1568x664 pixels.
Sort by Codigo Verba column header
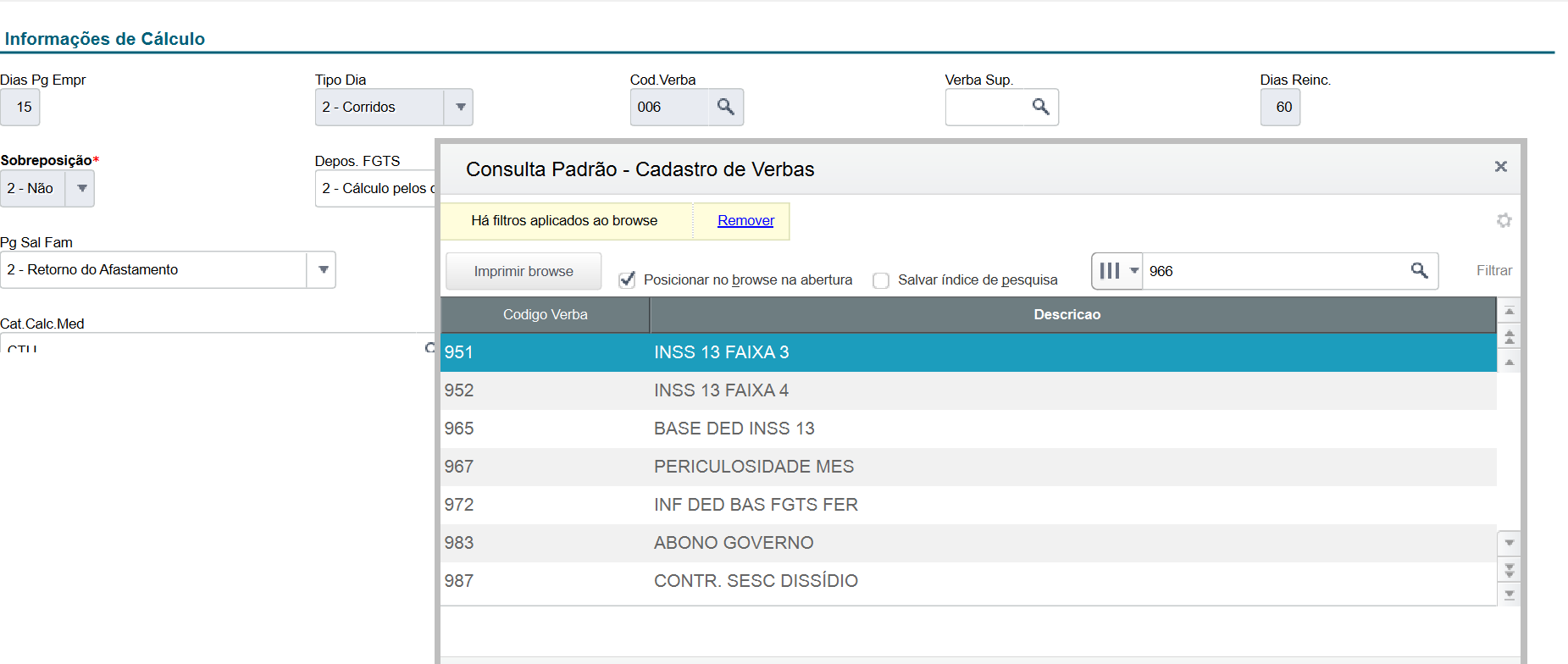click(x=546, y=314)
